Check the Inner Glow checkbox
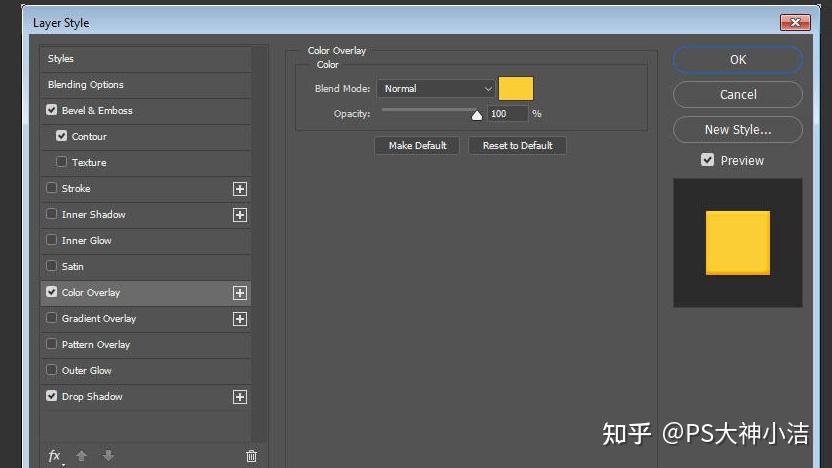 [51, 240]
